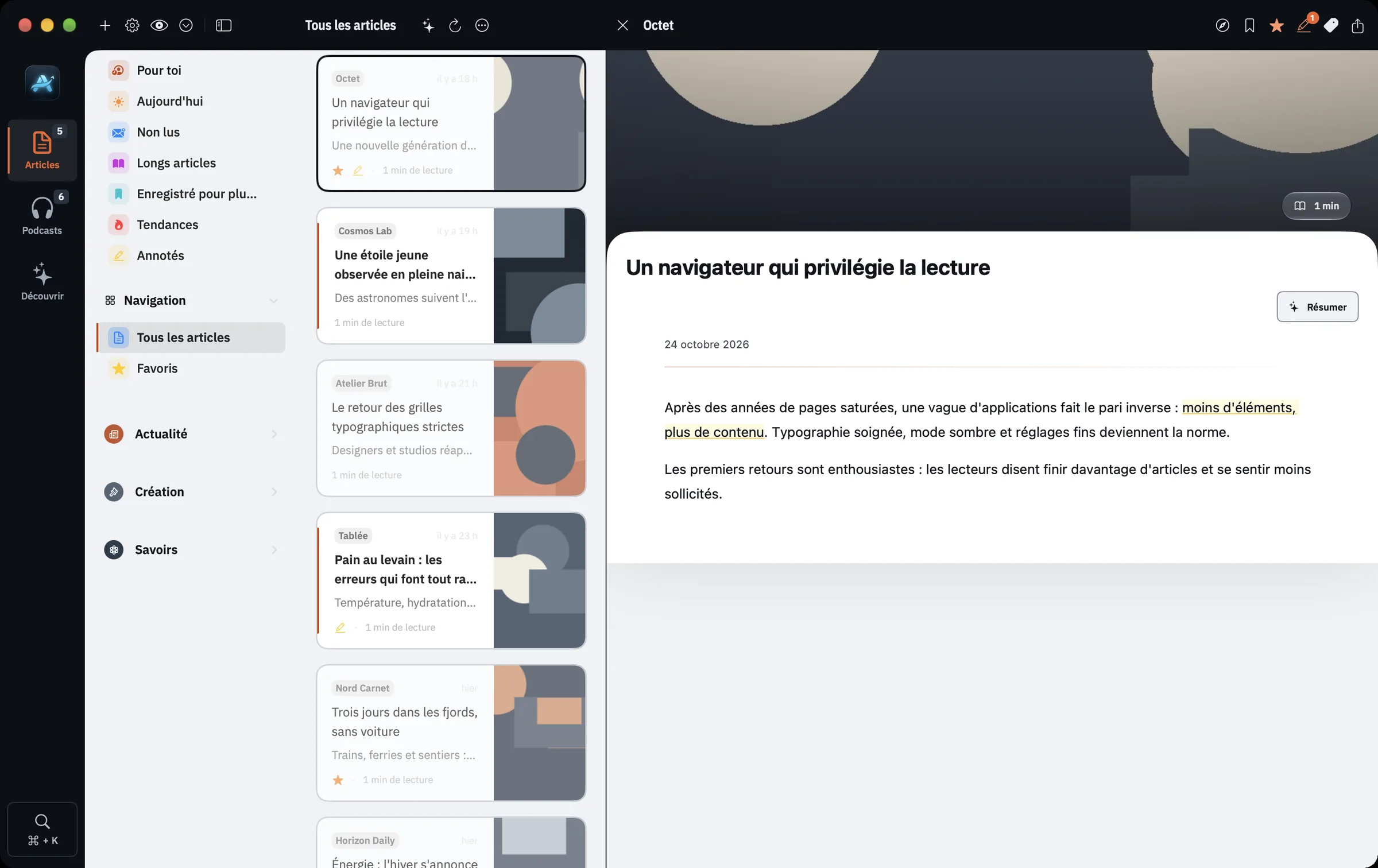
Task: Toggle the eye visibility filter in toolbar
Action: pos(159,25)
